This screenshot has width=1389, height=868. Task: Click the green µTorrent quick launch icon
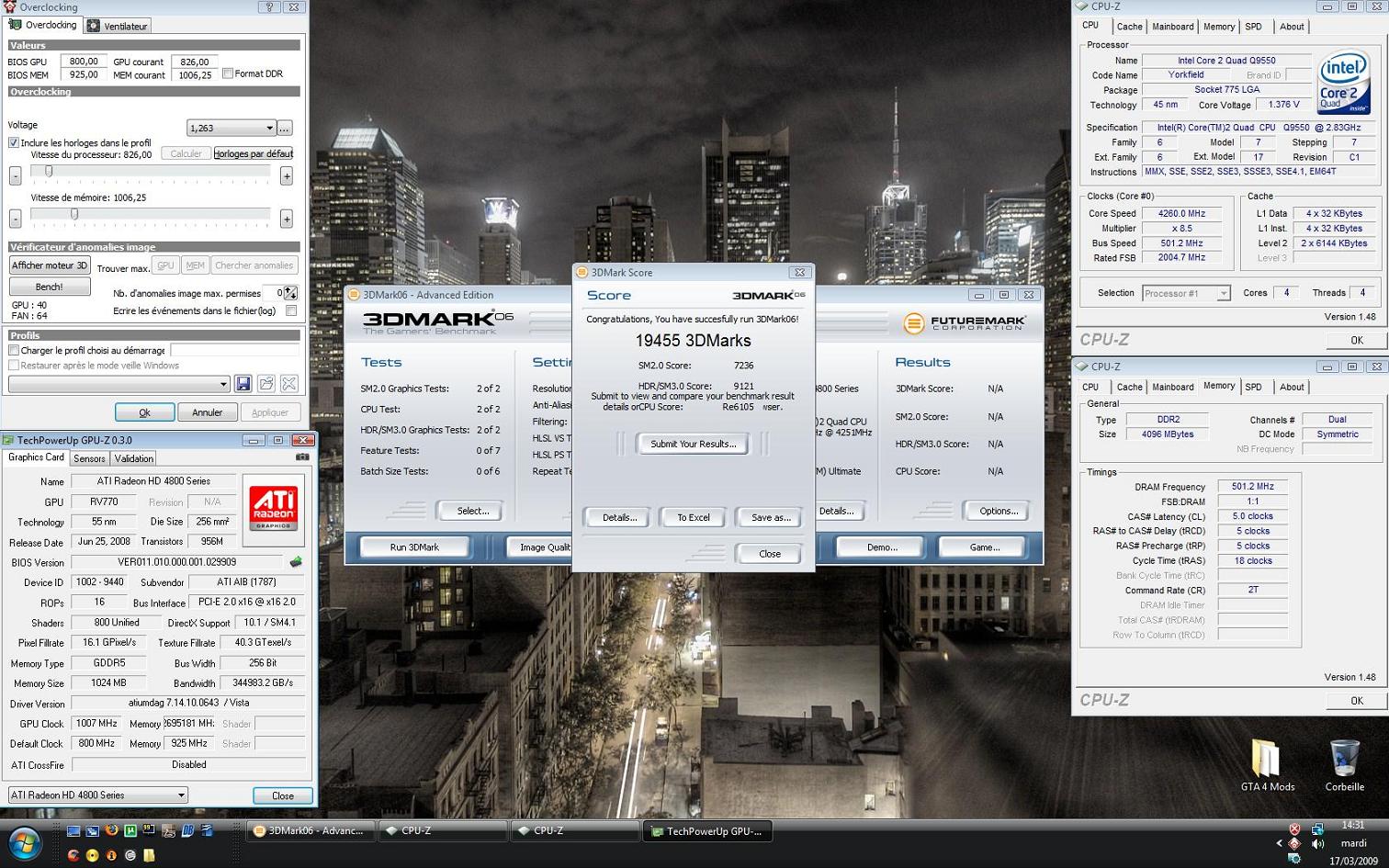point(130,830)
